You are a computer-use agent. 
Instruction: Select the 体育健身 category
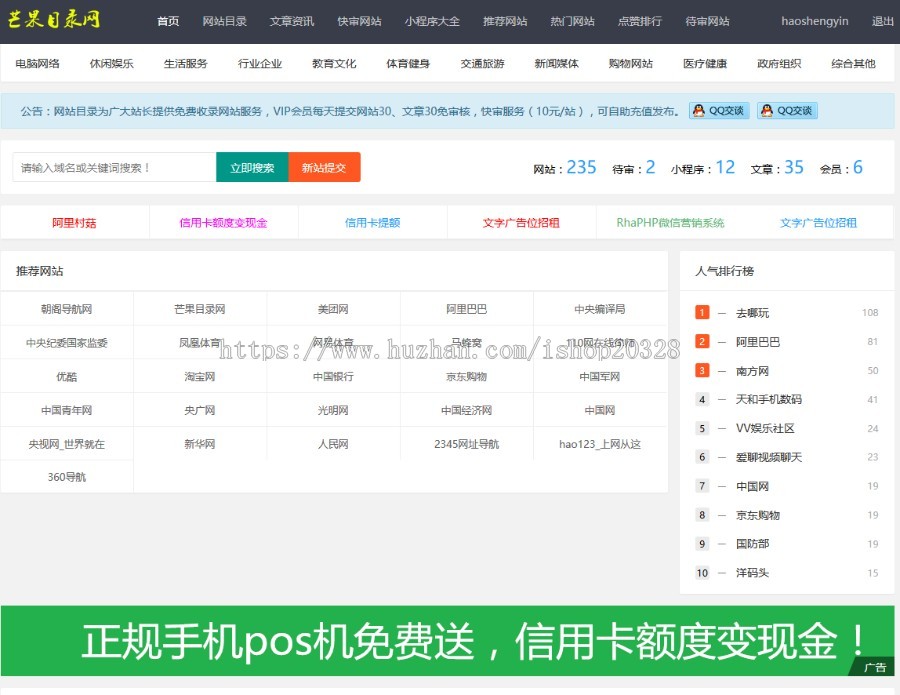(408, 64)
